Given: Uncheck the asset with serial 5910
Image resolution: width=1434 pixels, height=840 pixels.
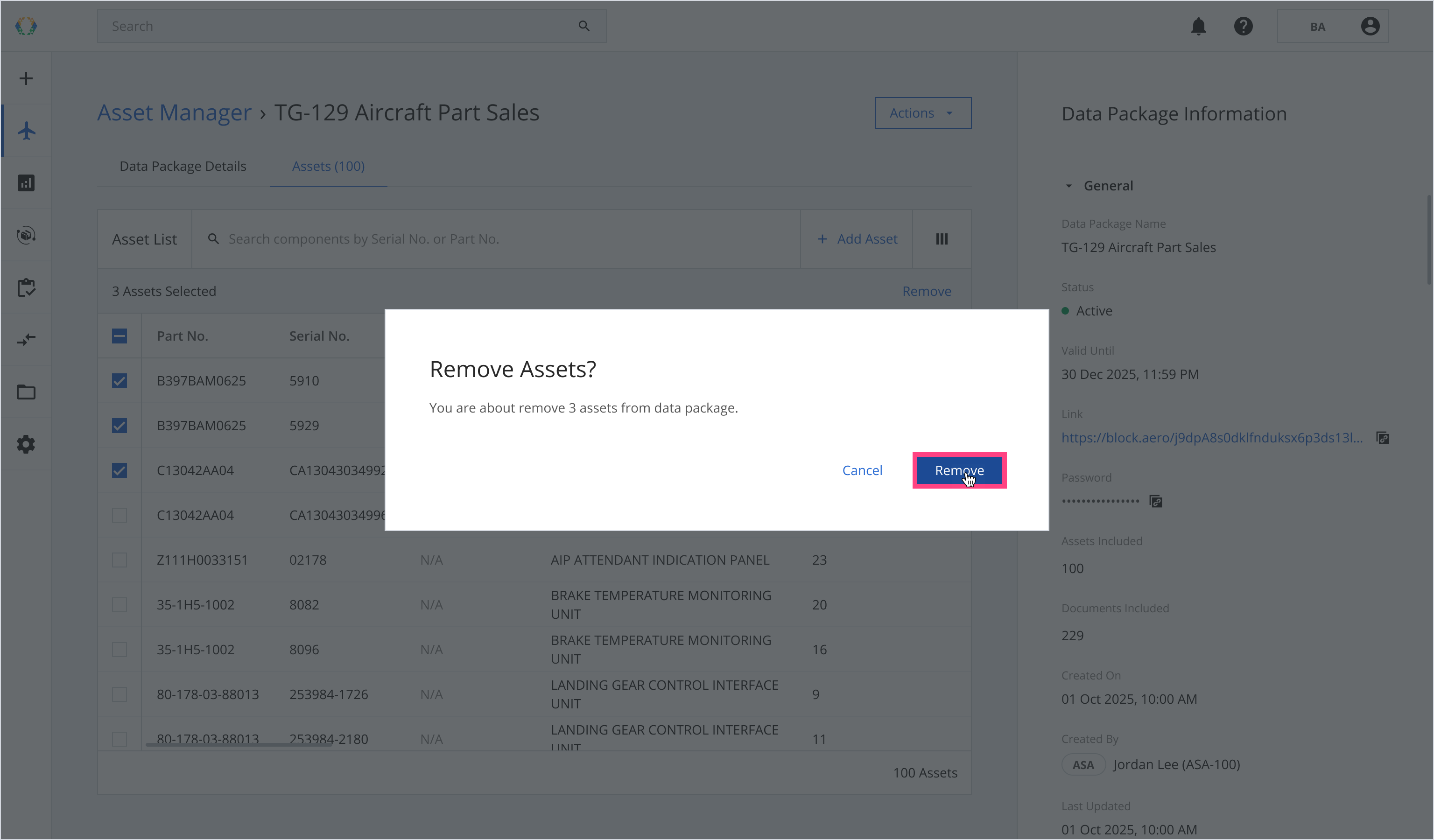Looking at the screenshot, I should coord(119,380).
